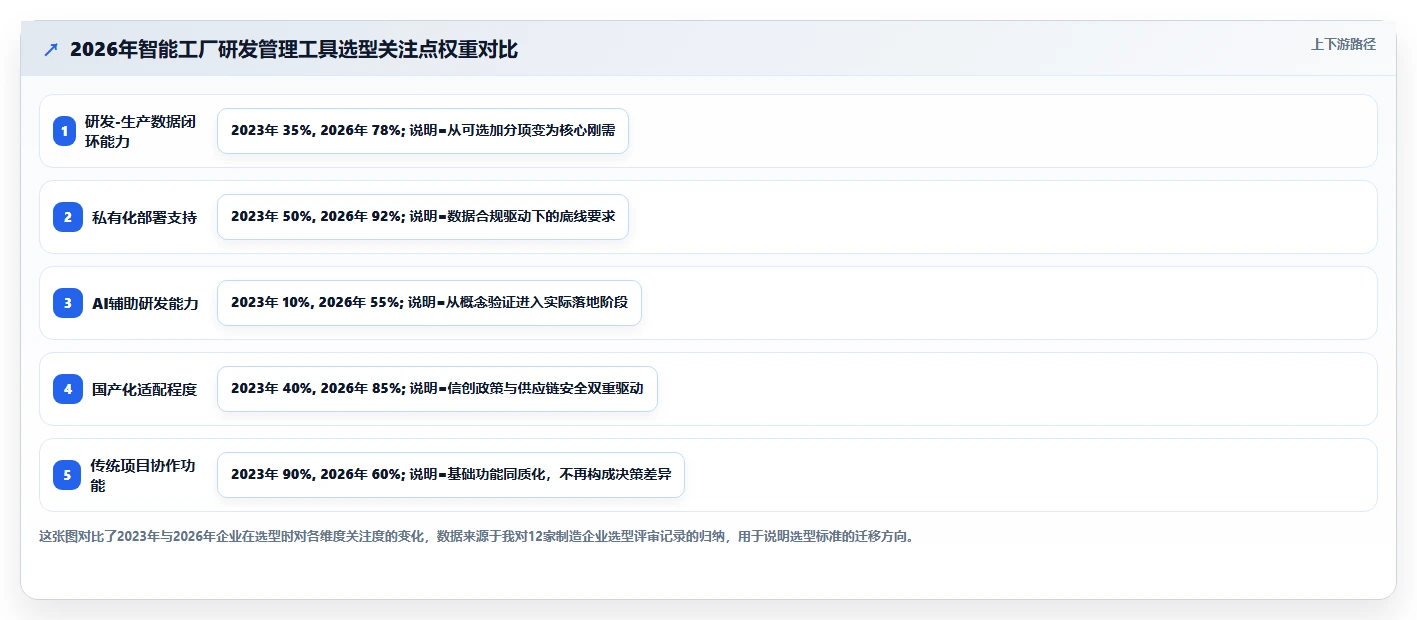Click the arrow icon beside the chart title
The width and height of the screenshot is (1417, 620).
[50, 50]
